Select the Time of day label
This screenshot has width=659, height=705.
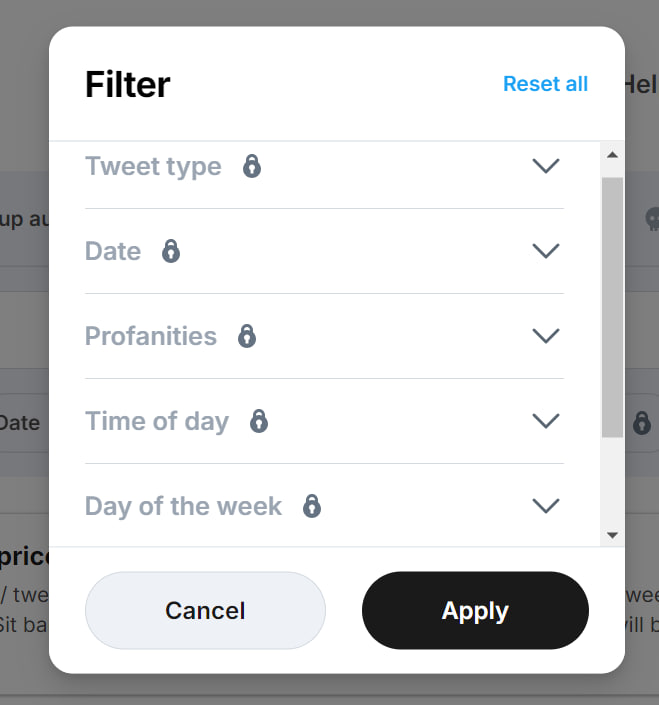pos(157,421)
